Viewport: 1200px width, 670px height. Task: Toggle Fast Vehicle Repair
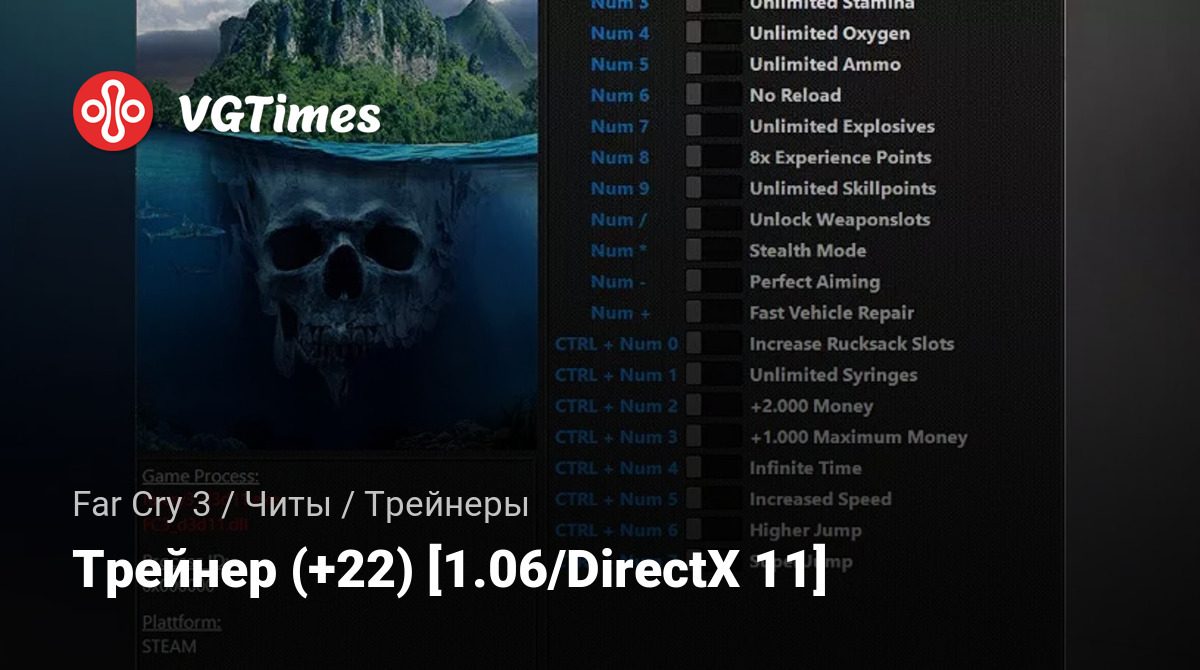[x=713, y=312]
